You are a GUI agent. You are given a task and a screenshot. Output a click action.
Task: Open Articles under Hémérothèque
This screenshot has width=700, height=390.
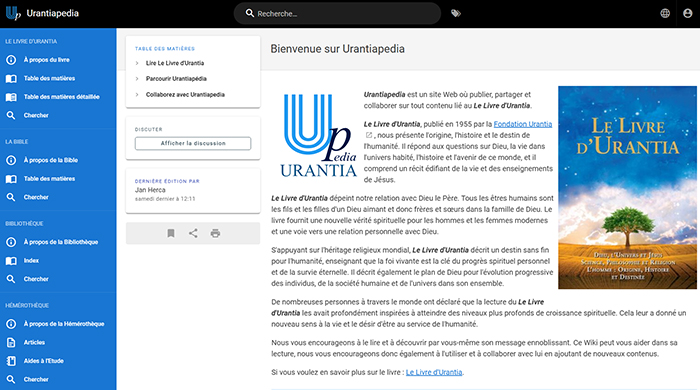(34, 342)
